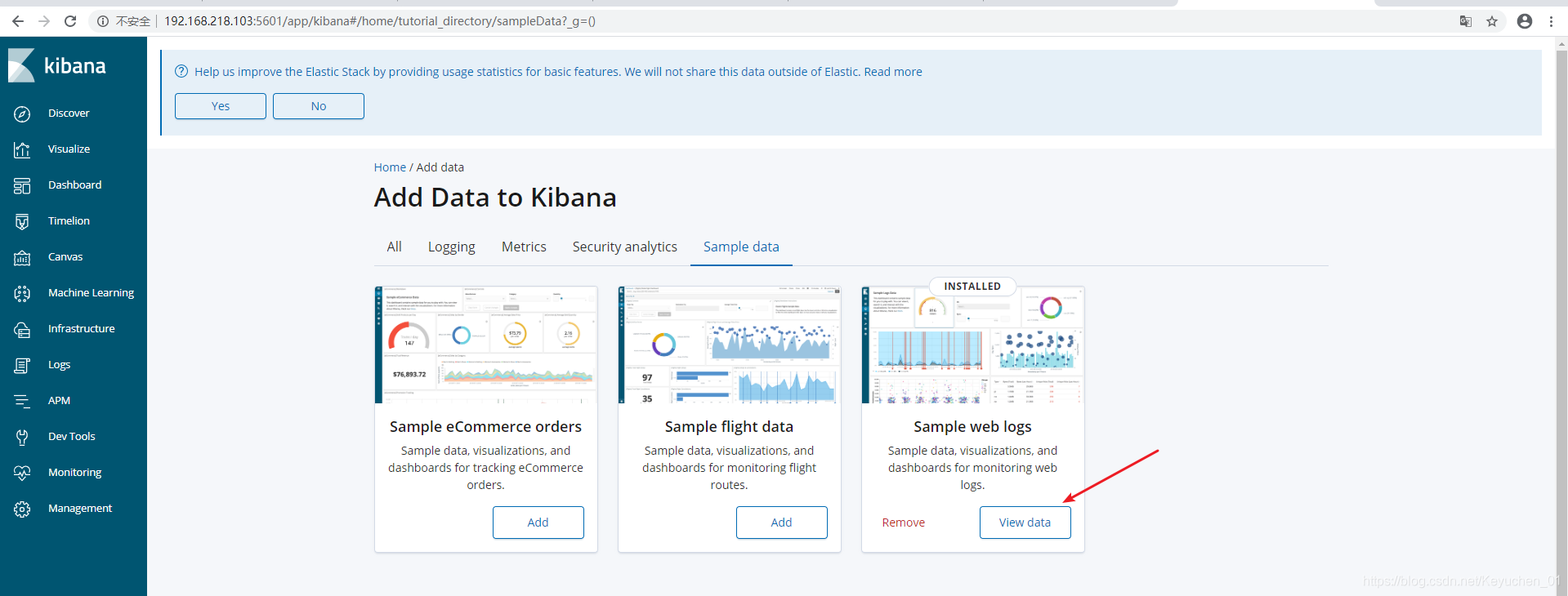The width and height of the screenshot is (1568, 596).
Task: Select the Discover label in sidebar
Action: (x=69, y=113)
